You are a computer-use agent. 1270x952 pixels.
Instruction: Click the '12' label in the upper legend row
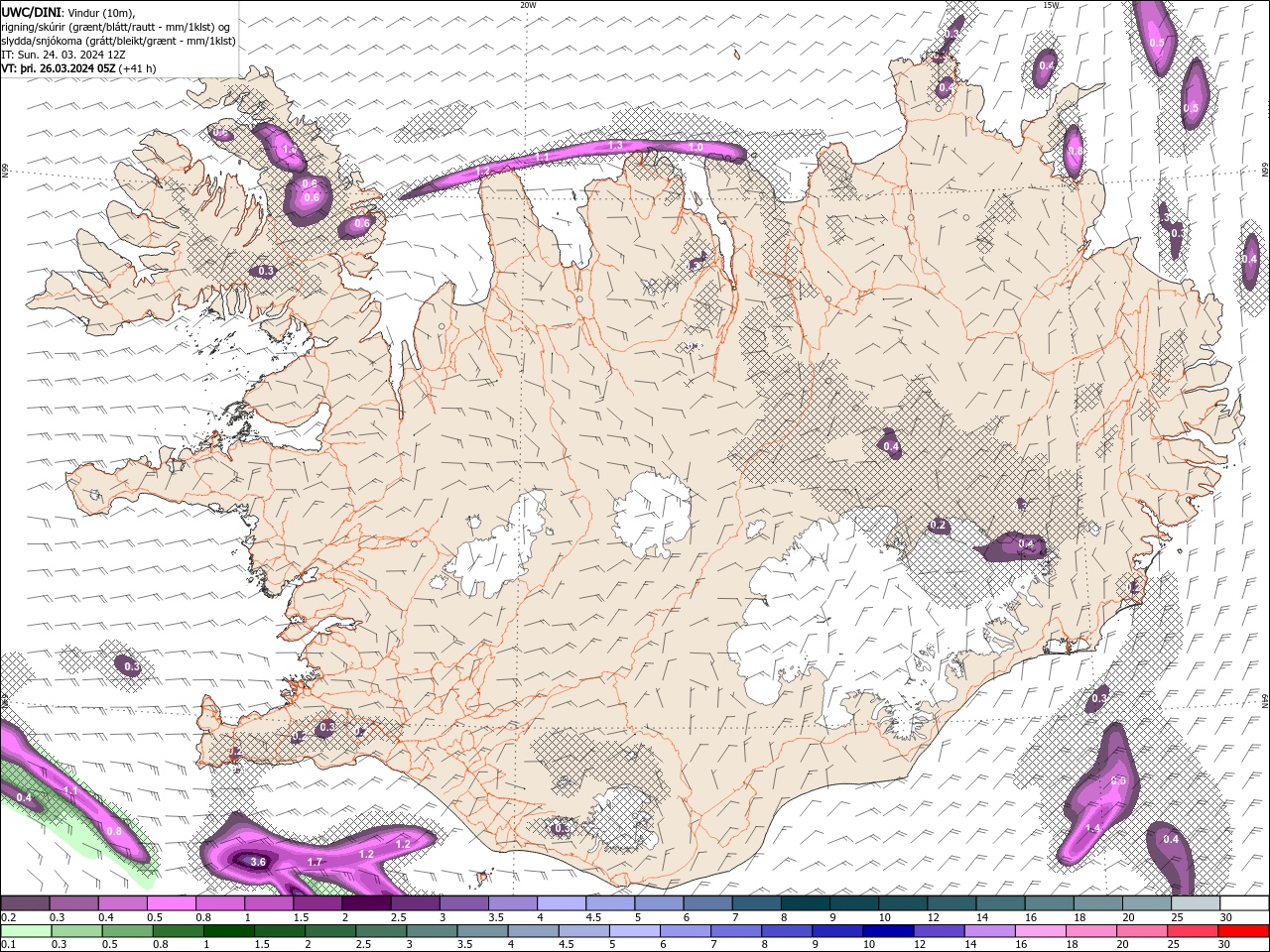[933, 917]
